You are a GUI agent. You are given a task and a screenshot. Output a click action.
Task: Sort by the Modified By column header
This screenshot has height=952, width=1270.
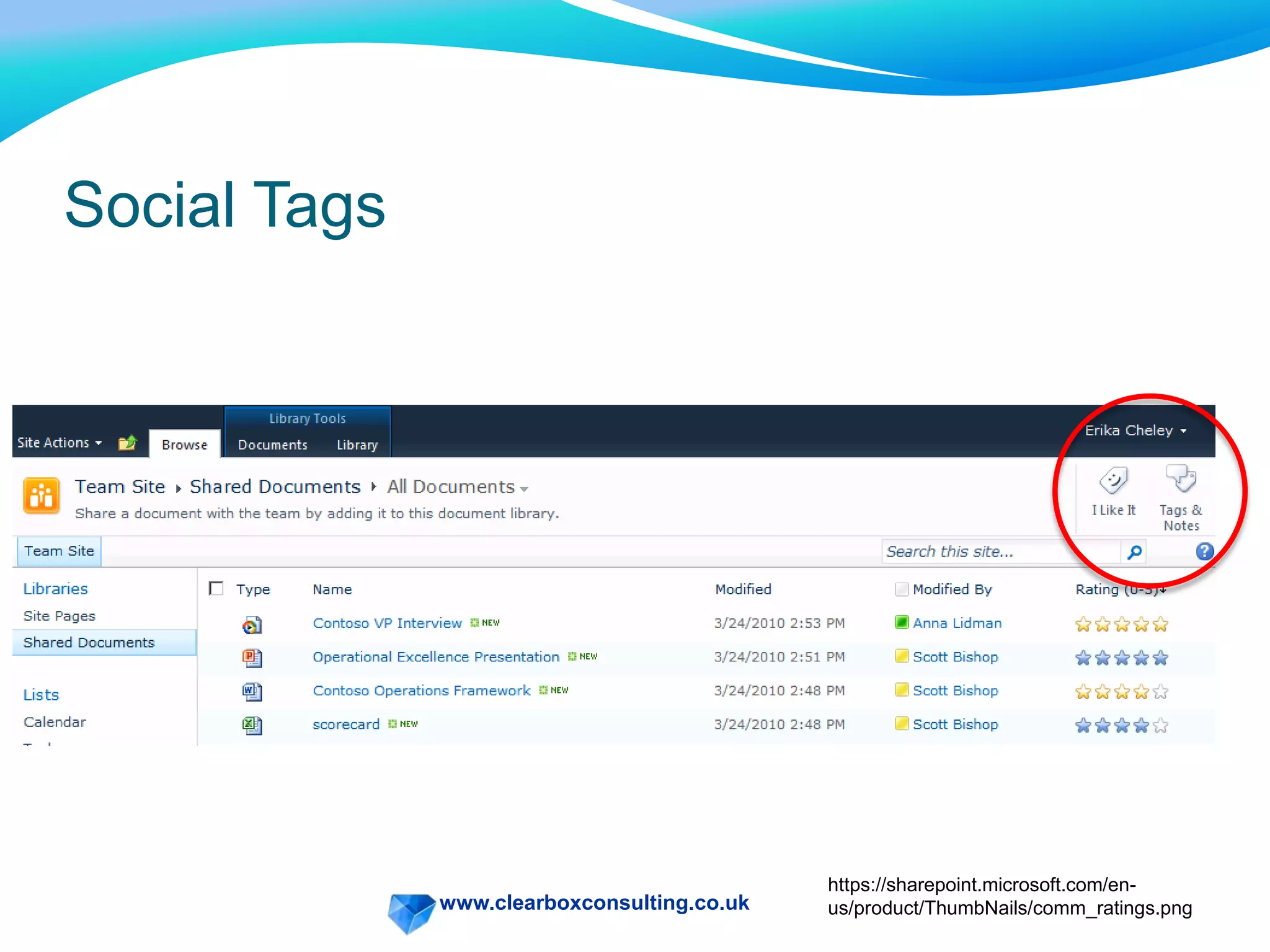952,589
